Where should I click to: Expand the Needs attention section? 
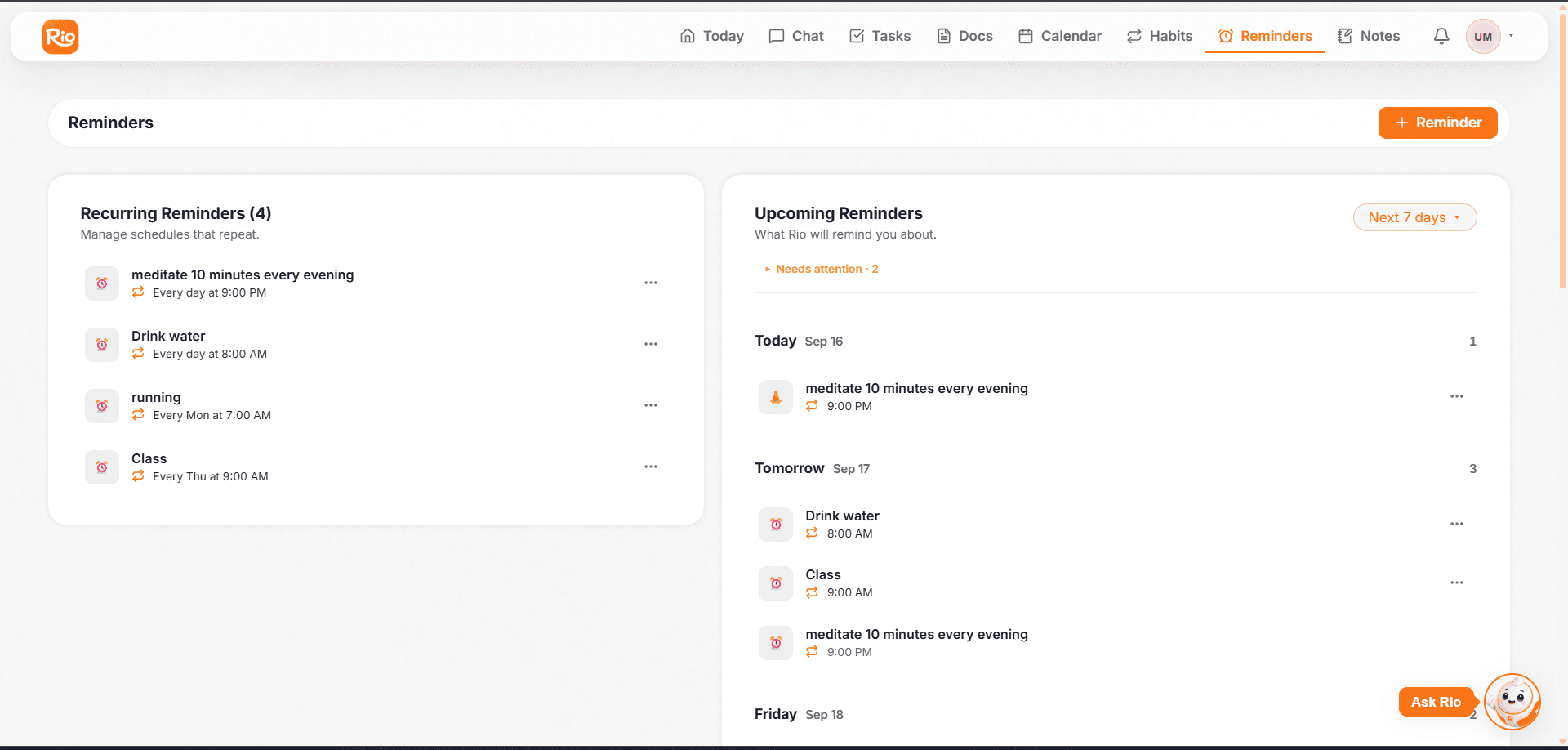point(821,269)
